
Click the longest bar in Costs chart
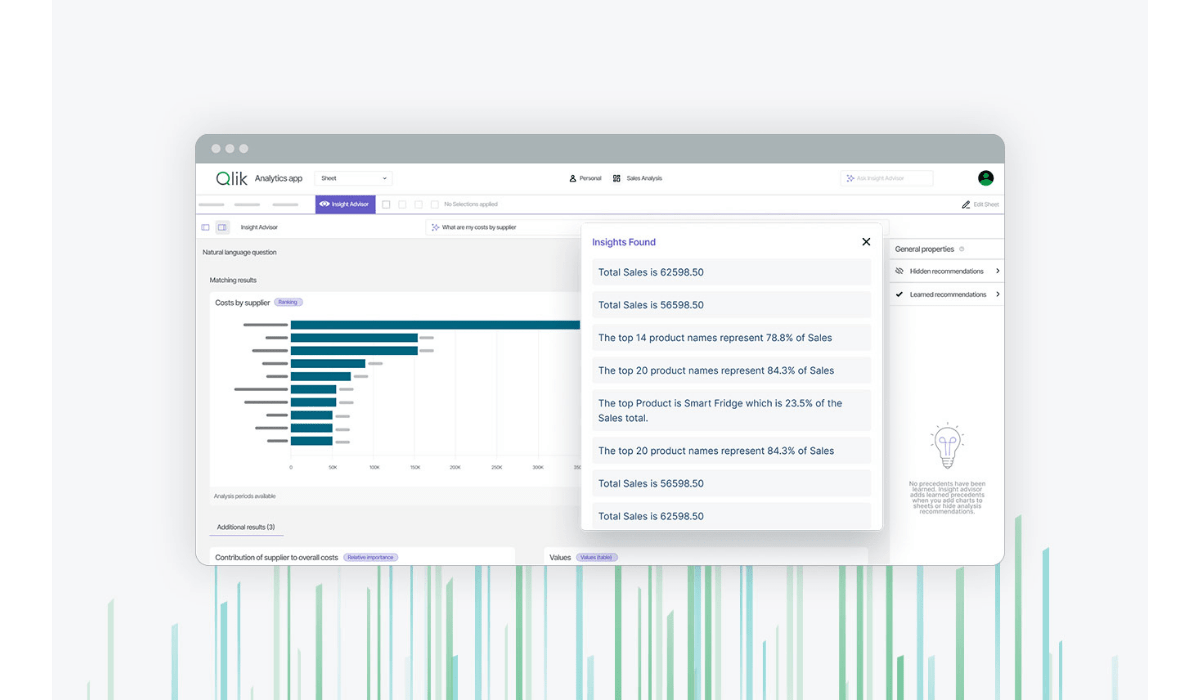pos(435,324)
